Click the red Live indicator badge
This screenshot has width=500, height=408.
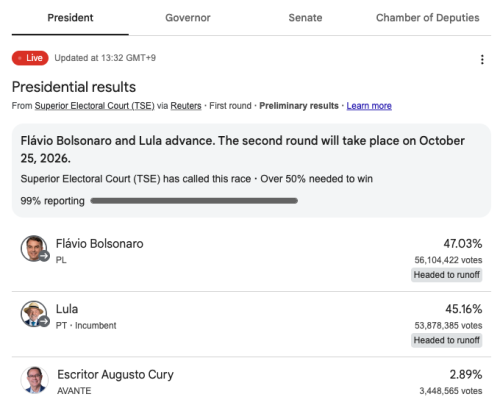pyautogui.click(x=30, y=58)
